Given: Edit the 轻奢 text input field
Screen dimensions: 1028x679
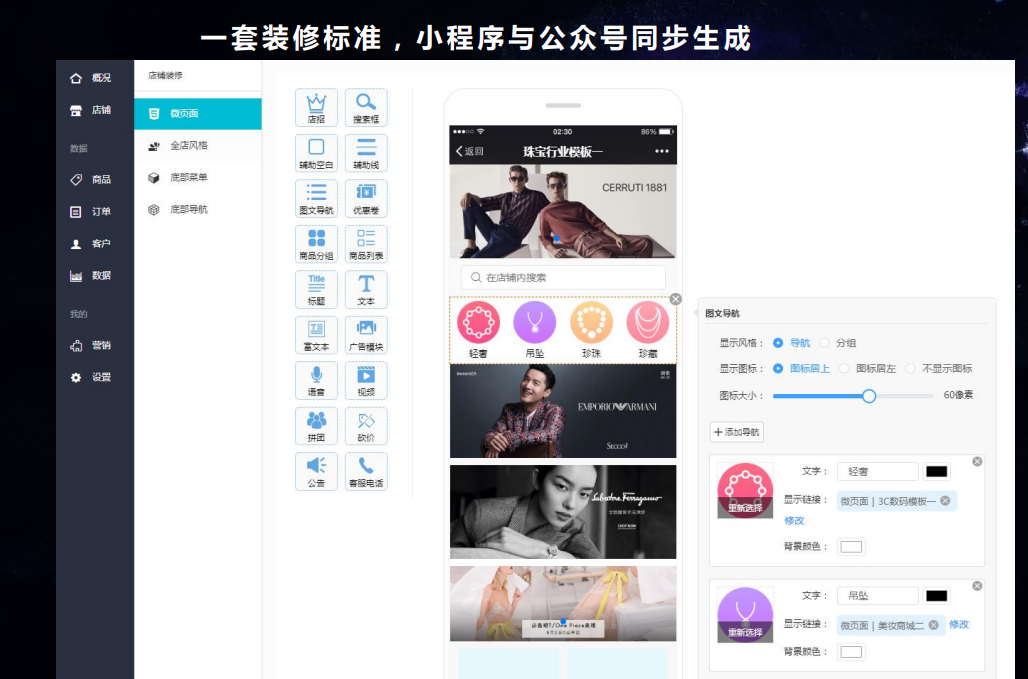Looking at the screenshot, I should pos(877,471).
